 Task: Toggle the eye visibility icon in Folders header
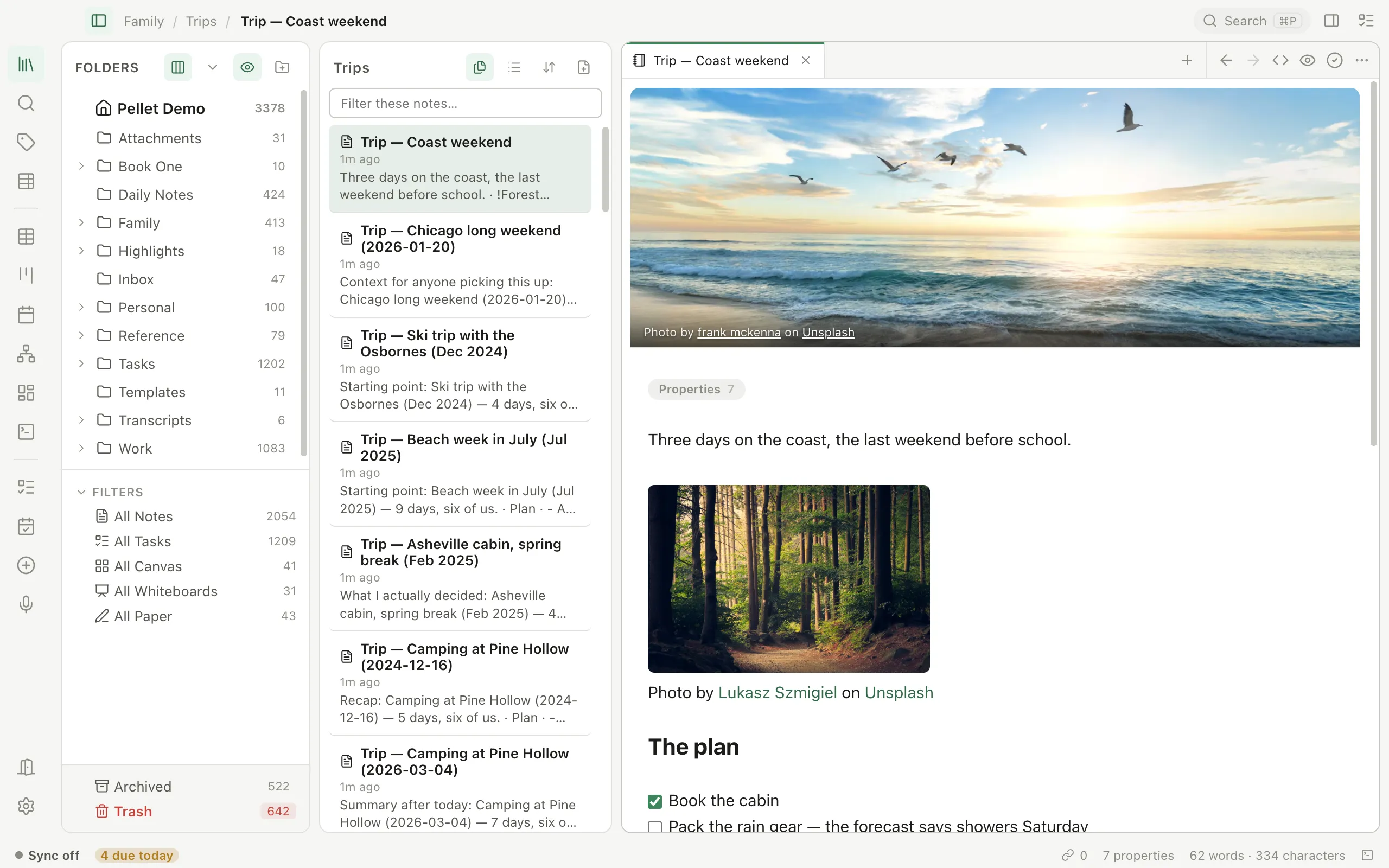(x=247, y=67)
